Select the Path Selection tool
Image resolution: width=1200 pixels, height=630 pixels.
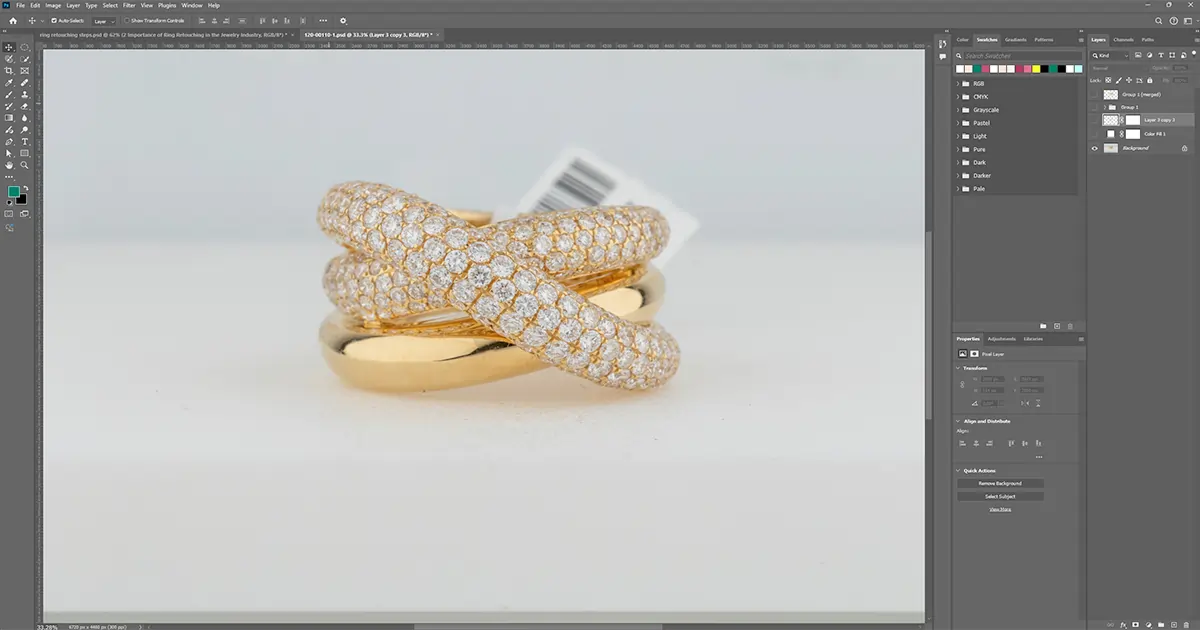click(x=9, y=154)
